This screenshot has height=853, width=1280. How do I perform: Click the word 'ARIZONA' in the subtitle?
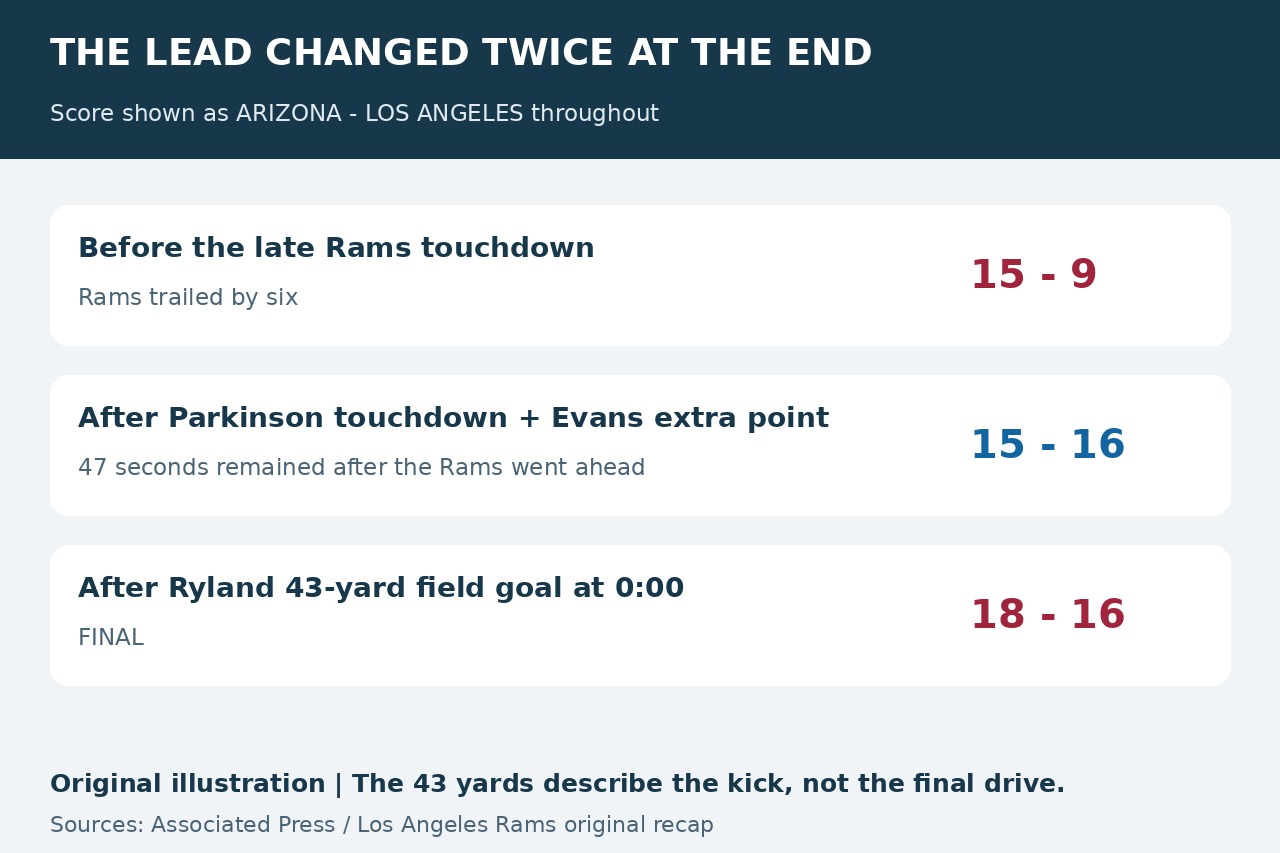coord(289,114)
